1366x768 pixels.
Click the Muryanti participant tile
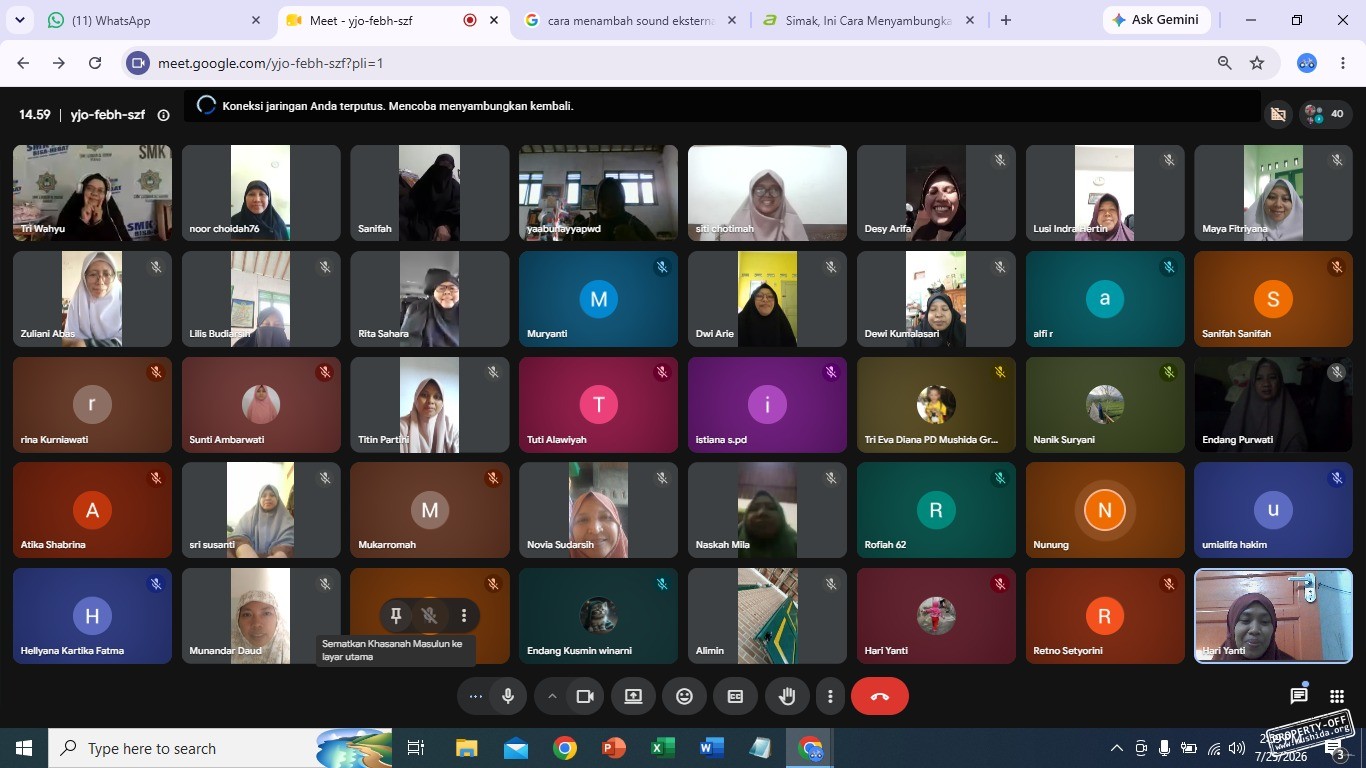click(x=598, y=299)
